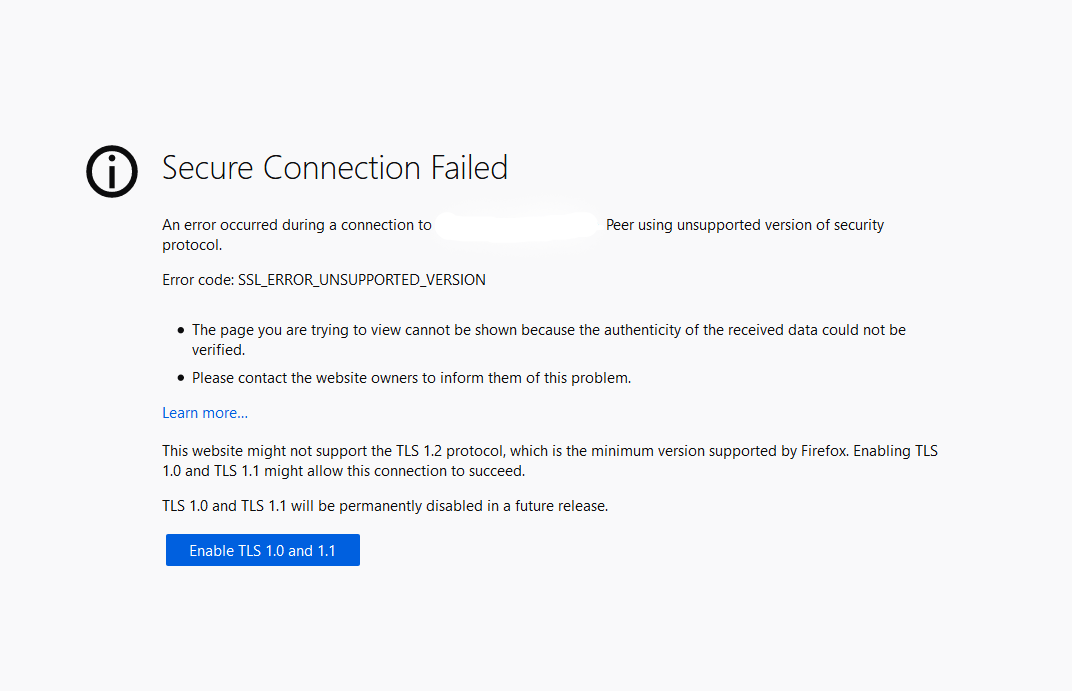The height and width of the screenshot is (691, 1072).
Task: Click the bullet asking to contact website owners
Action: 410,377
